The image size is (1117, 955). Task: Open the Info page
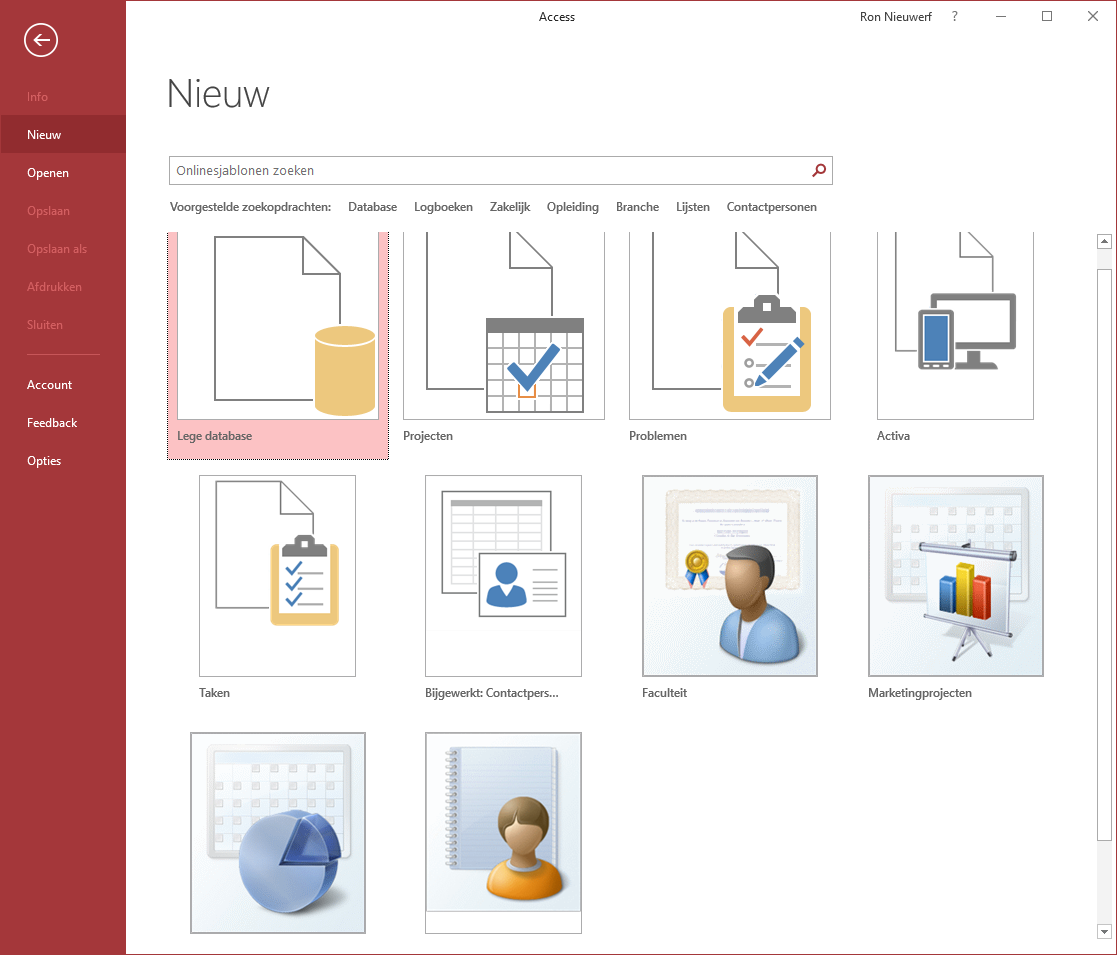(63, 97)
